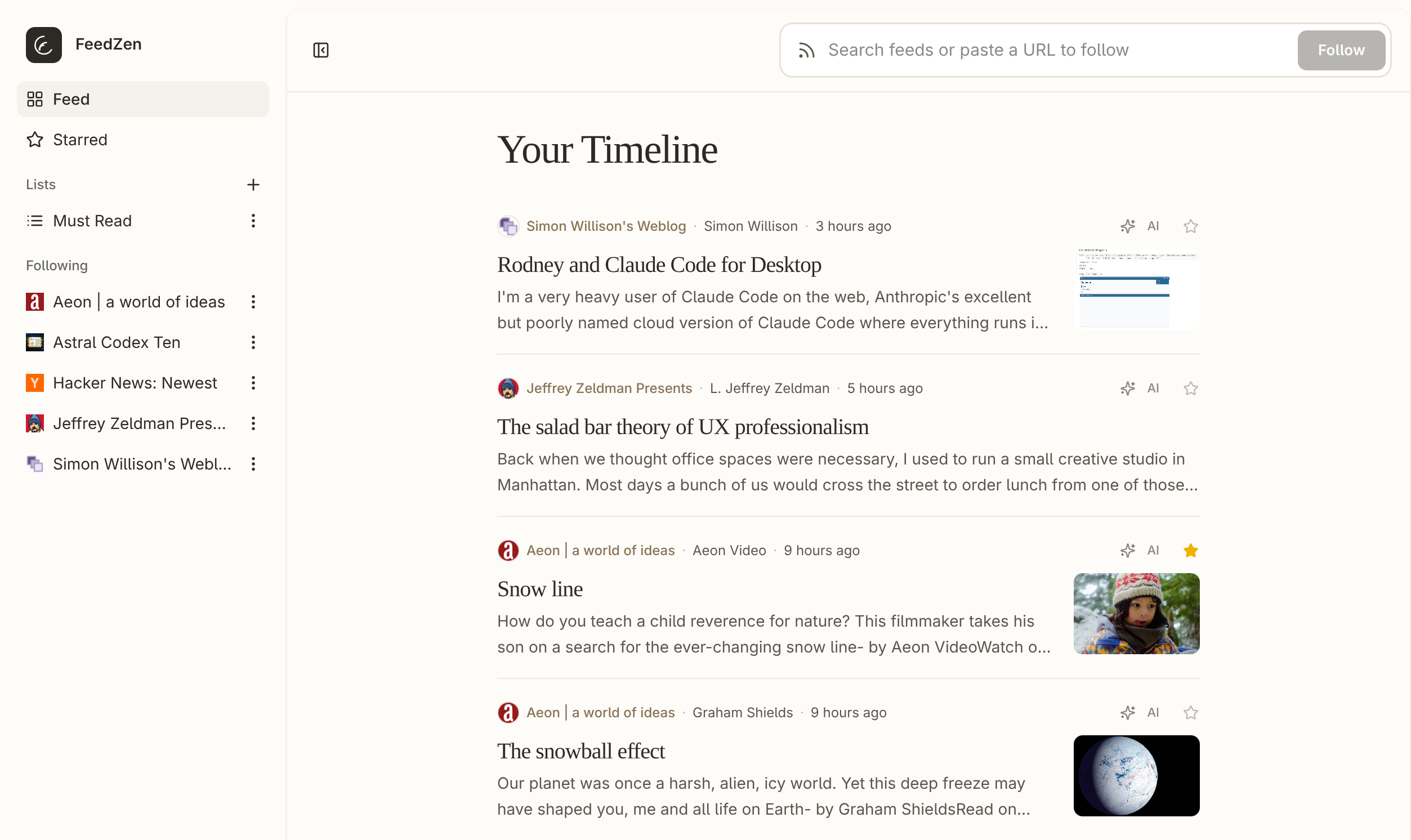Open article Rodney and Claude Code for Desktop
Viewport: 1411px width, 840px height.
(659, 265)
